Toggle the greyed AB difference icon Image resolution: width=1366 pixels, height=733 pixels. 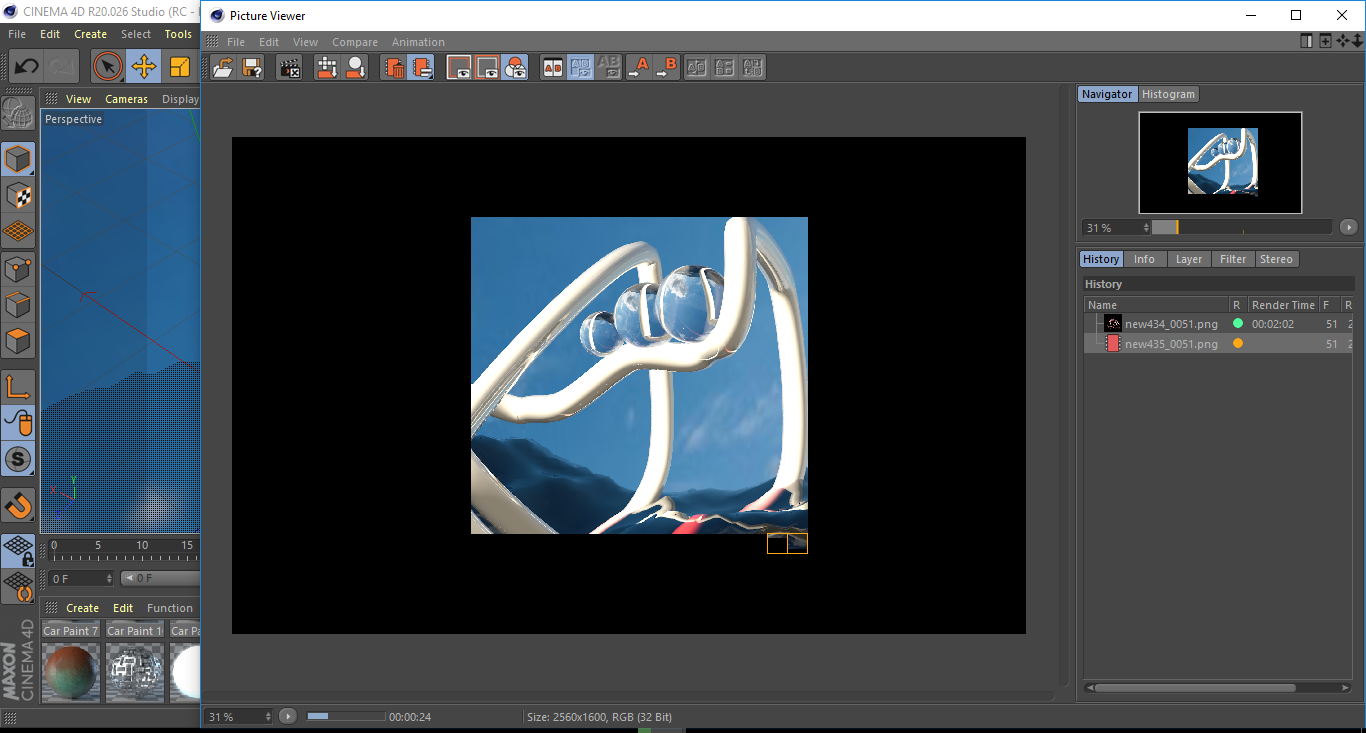[608, 67]
